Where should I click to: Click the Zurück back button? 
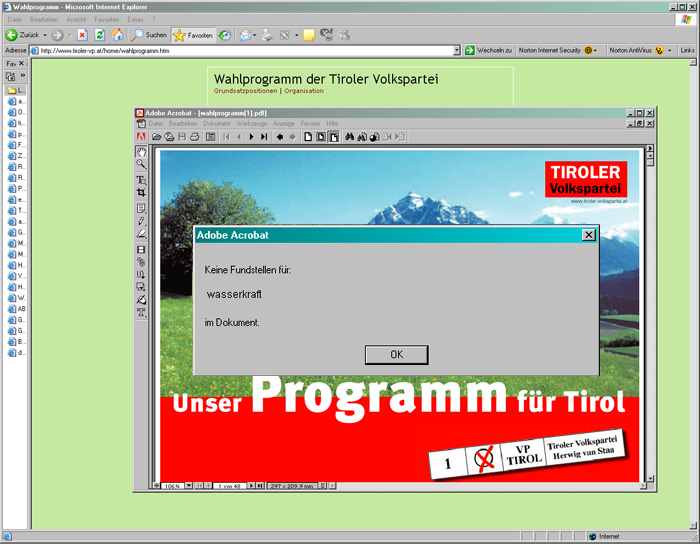[x=22, y=35]
